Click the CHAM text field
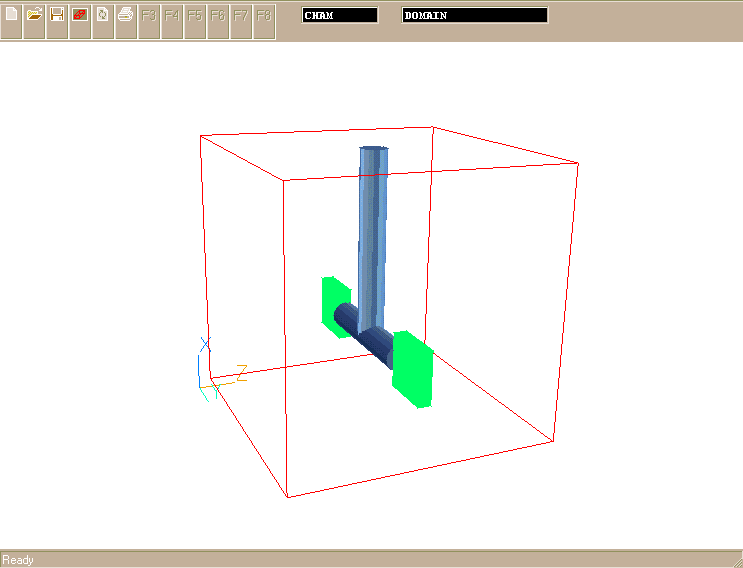The height and width of the screenshot is (568, 743). 340,16
